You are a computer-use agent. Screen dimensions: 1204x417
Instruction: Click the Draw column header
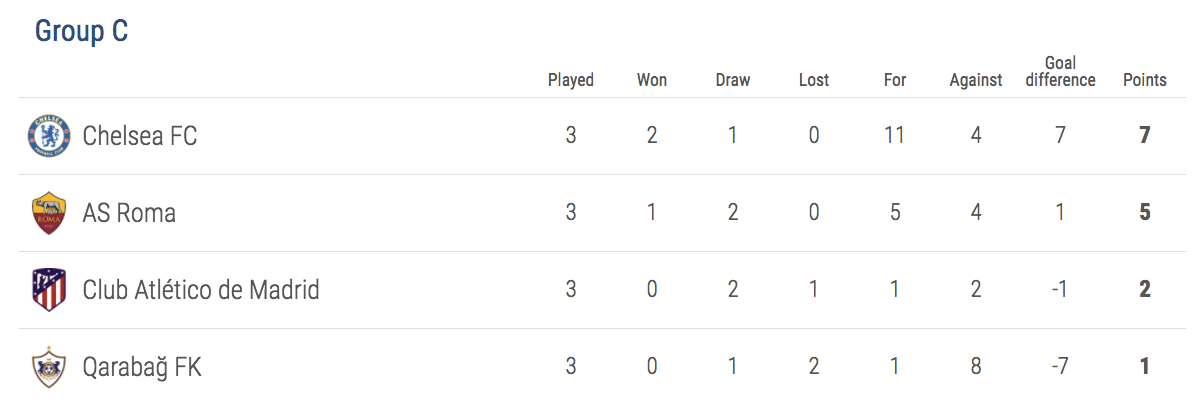tap(733, 80)
